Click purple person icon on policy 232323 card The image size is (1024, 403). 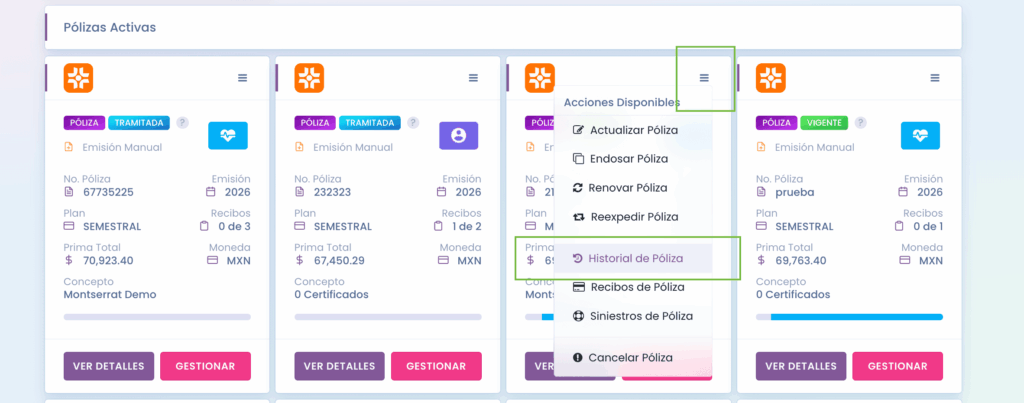tap(458, 136)
